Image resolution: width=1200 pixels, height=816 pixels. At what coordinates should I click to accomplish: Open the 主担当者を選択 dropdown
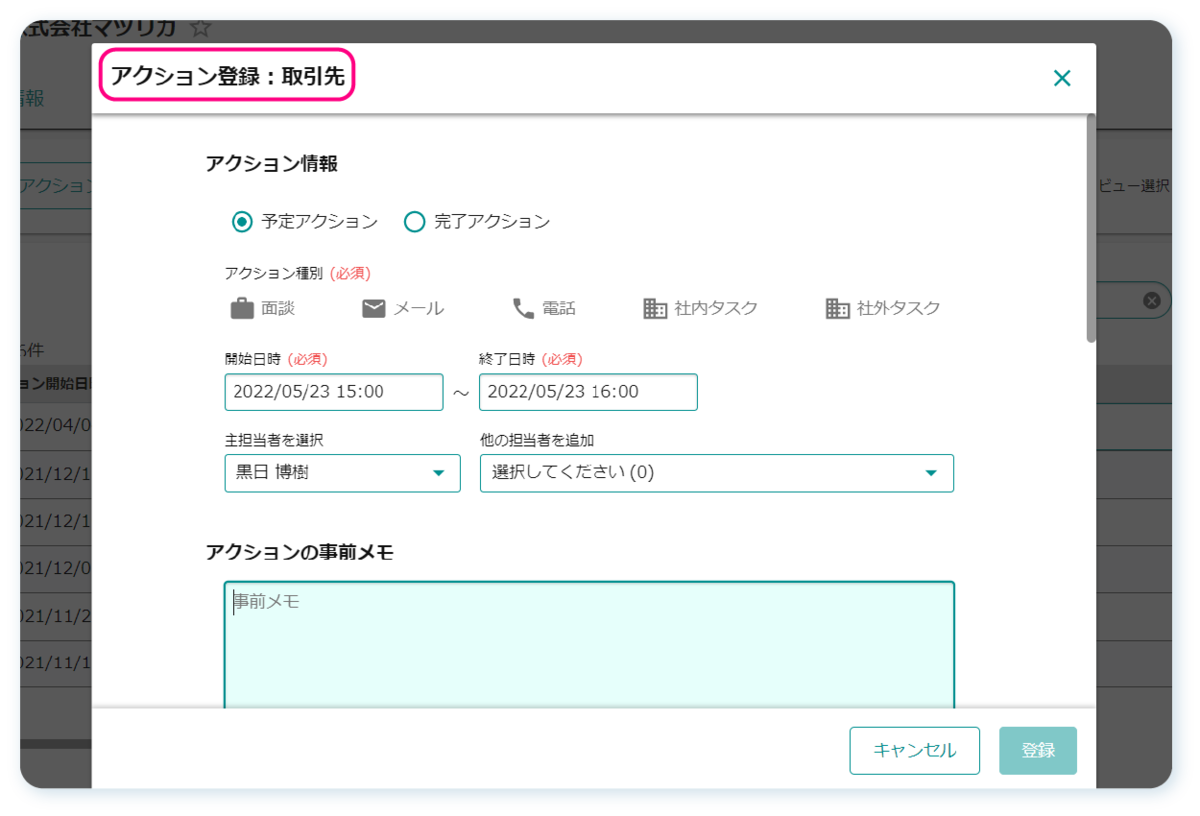click(x=342, y=473)
